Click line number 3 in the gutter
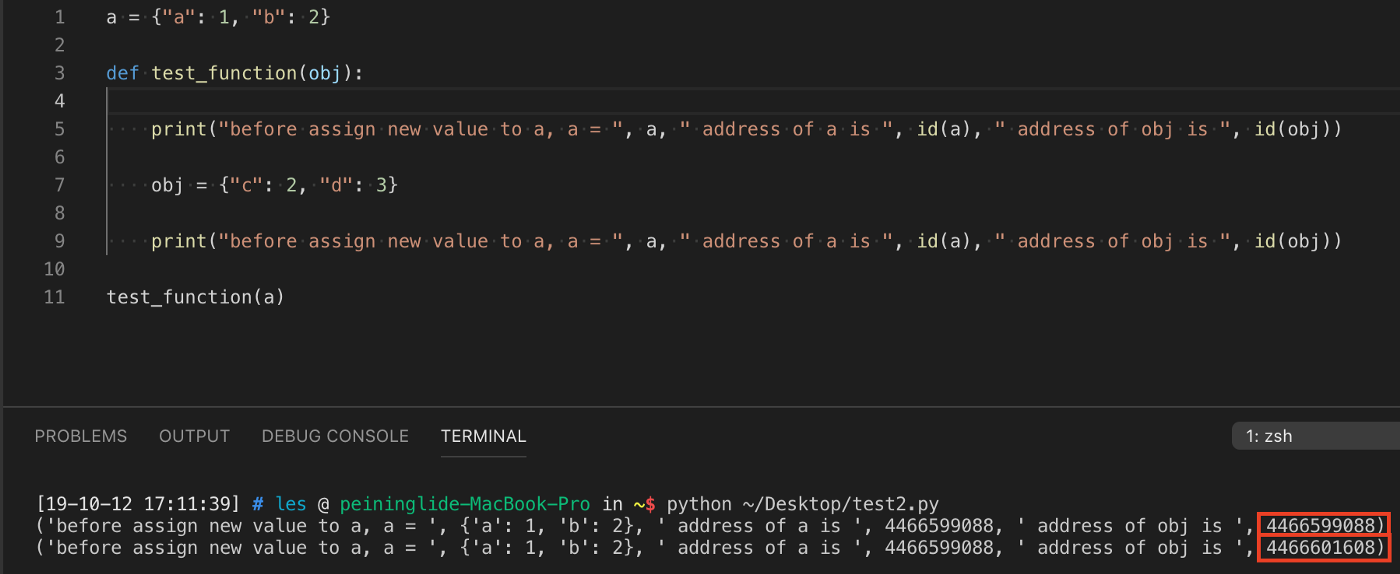 (59, 73)
